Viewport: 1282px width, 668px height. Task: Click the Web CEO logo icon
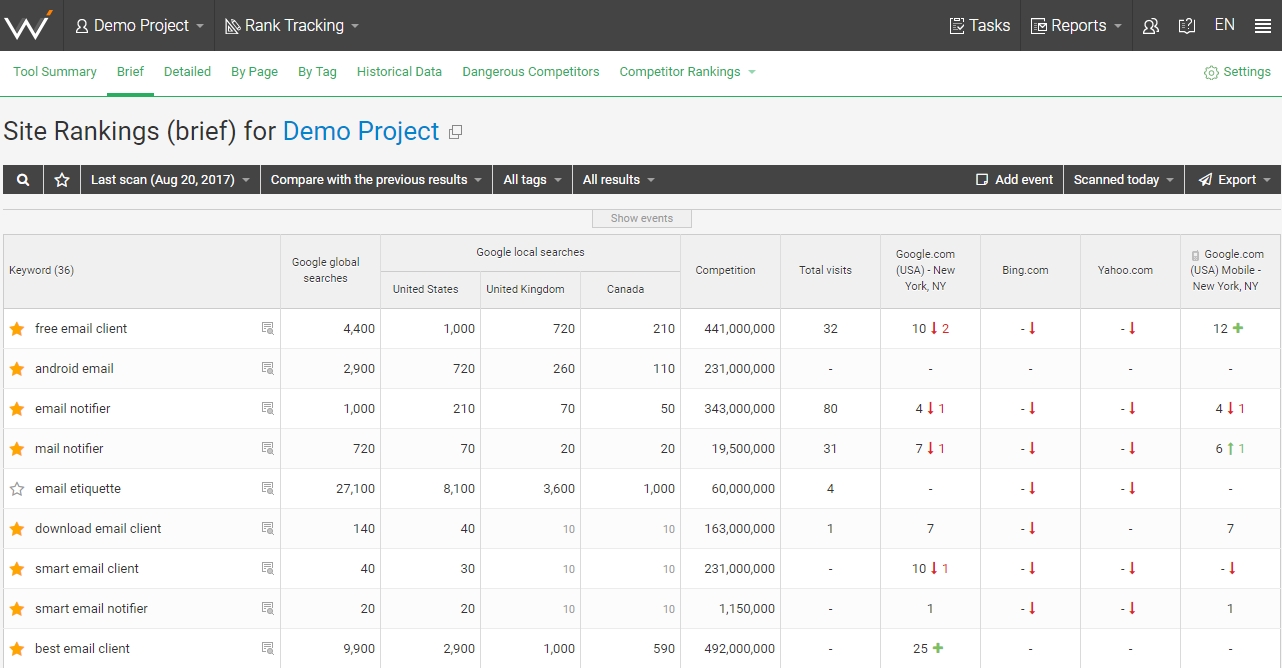pos(28,25)
